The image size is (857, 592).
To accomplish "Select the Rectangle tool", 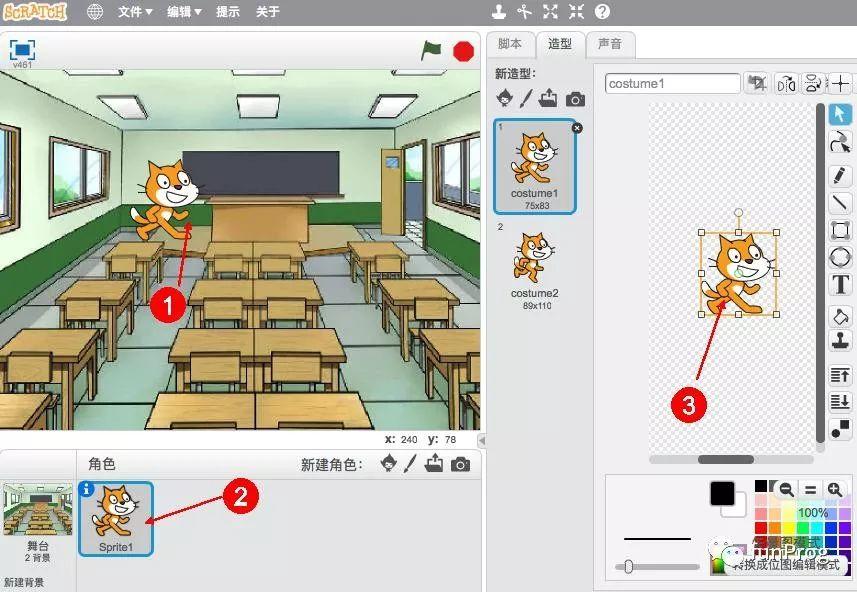I will (x=840, y=230).
